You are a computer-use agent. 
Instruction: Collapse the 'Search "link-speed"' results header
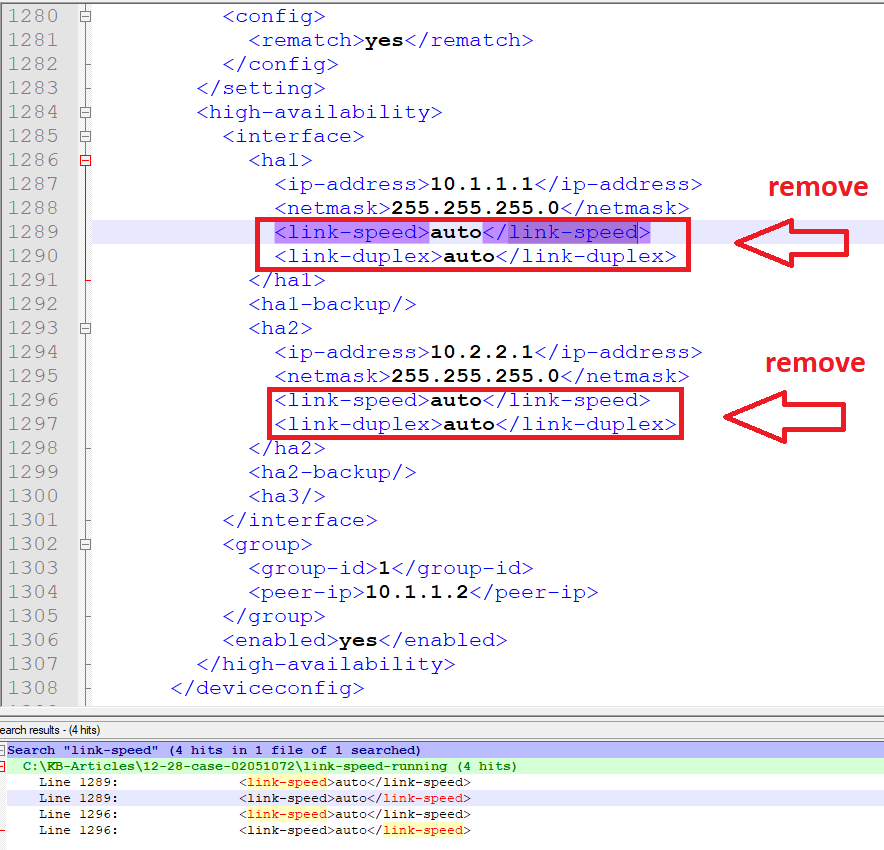pyautogui.click(x=2, y=750)
